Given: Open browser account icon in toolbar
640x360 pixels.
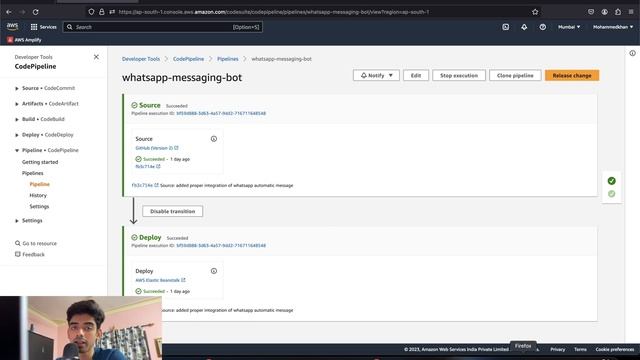Looking at the screenshot, I should (x=604, y=12).
